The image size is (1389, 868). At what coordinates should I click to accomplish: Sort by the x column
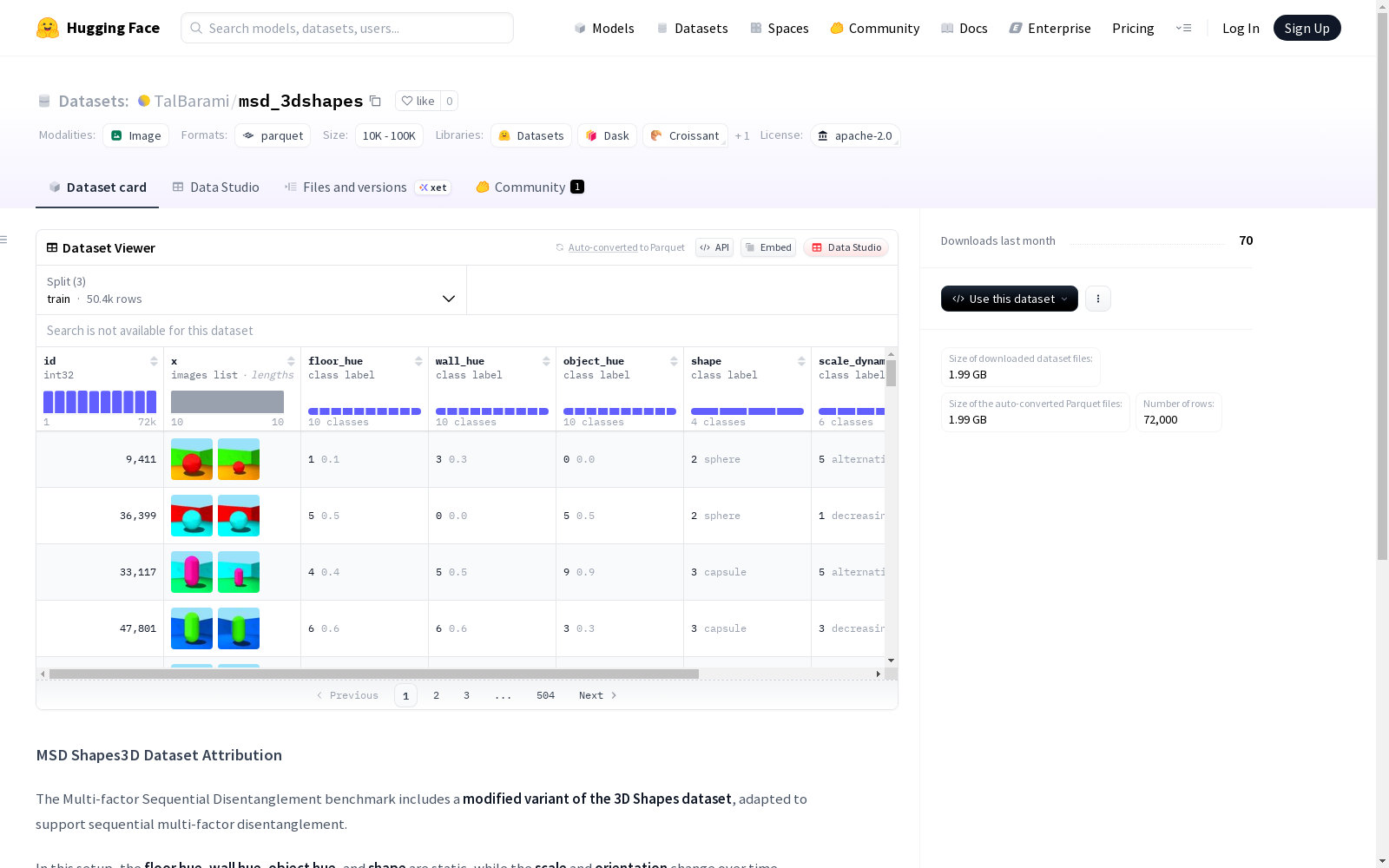(x=291, y=361)
